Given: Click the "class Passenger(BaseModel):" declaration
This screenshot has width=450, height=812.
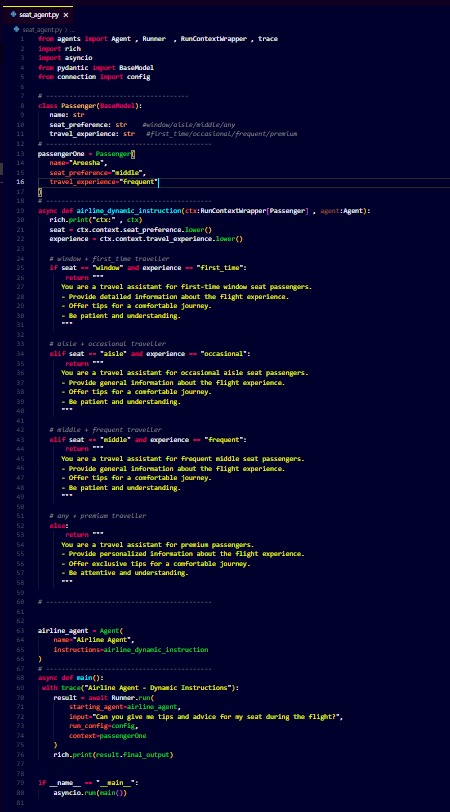Looking at the screenshot, I should coord(90,106).
